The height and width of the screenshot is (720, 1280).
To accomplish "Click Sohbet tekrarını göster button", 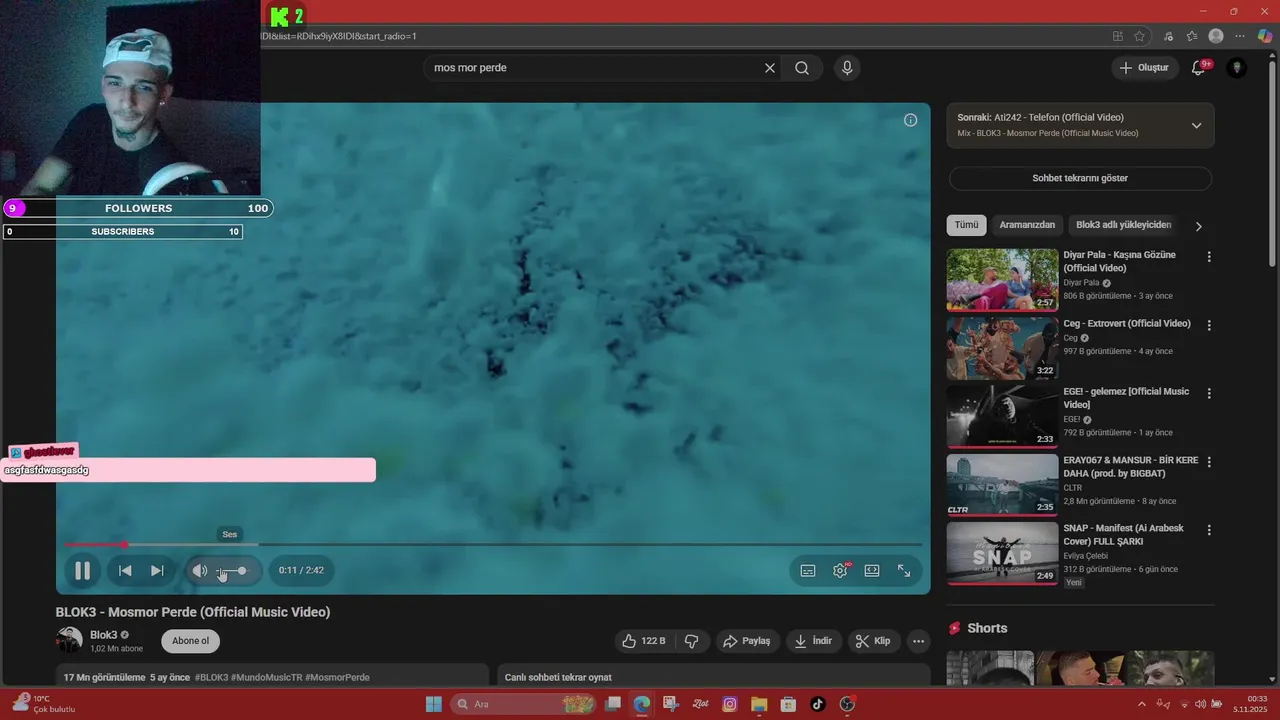I will pos(1080,178).
